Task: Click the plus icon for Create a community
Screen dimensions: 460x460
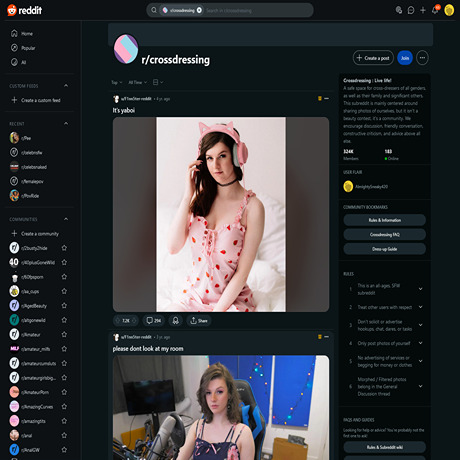Action: tap(14, 233)
